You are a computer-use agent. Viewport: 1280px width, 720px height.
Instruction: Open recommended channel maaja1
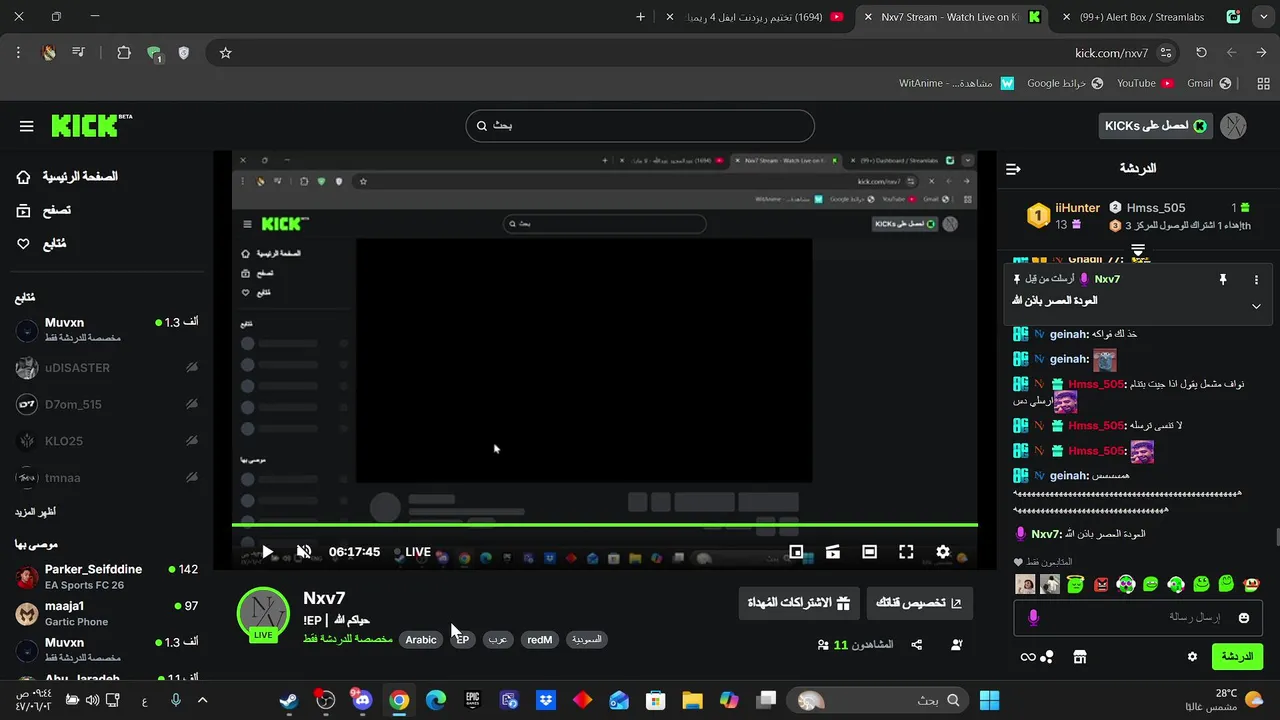tap(107, 613)
